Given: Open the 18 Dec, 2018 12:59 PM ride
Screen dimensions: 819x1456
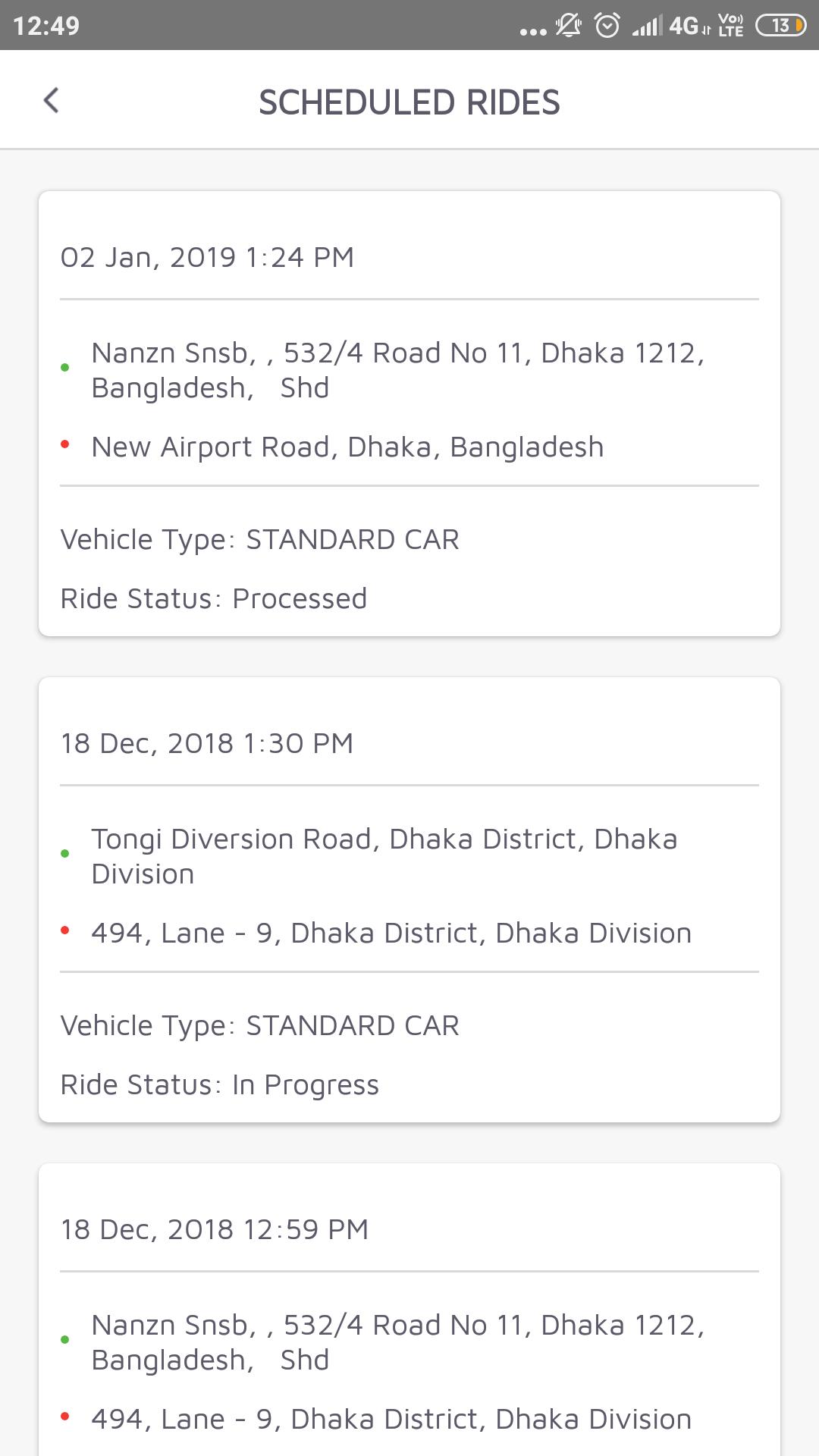Looking at the screenshot, I should coord(215,1229).
